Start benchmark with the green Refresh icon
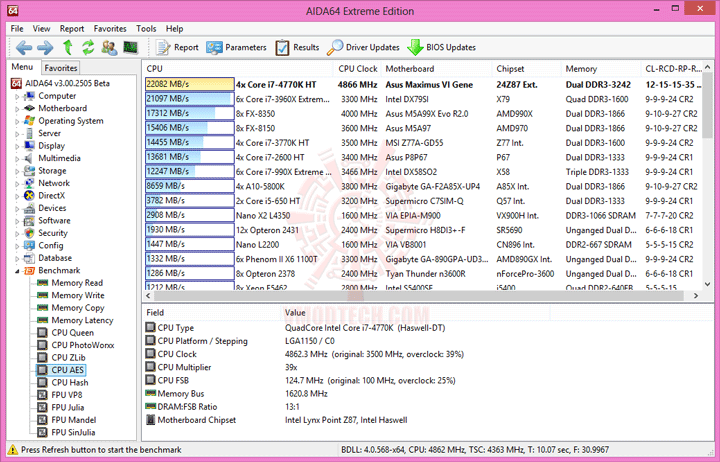720x462 pixels. click(x=88, y=47)
